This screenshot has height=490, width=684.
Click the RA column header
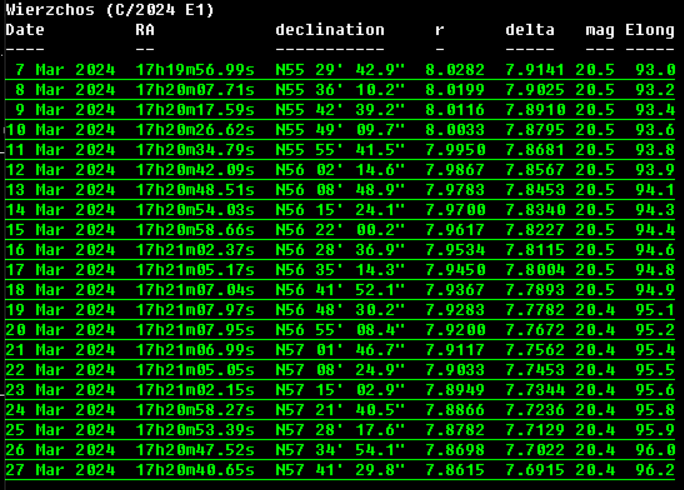tap(145, 30)
